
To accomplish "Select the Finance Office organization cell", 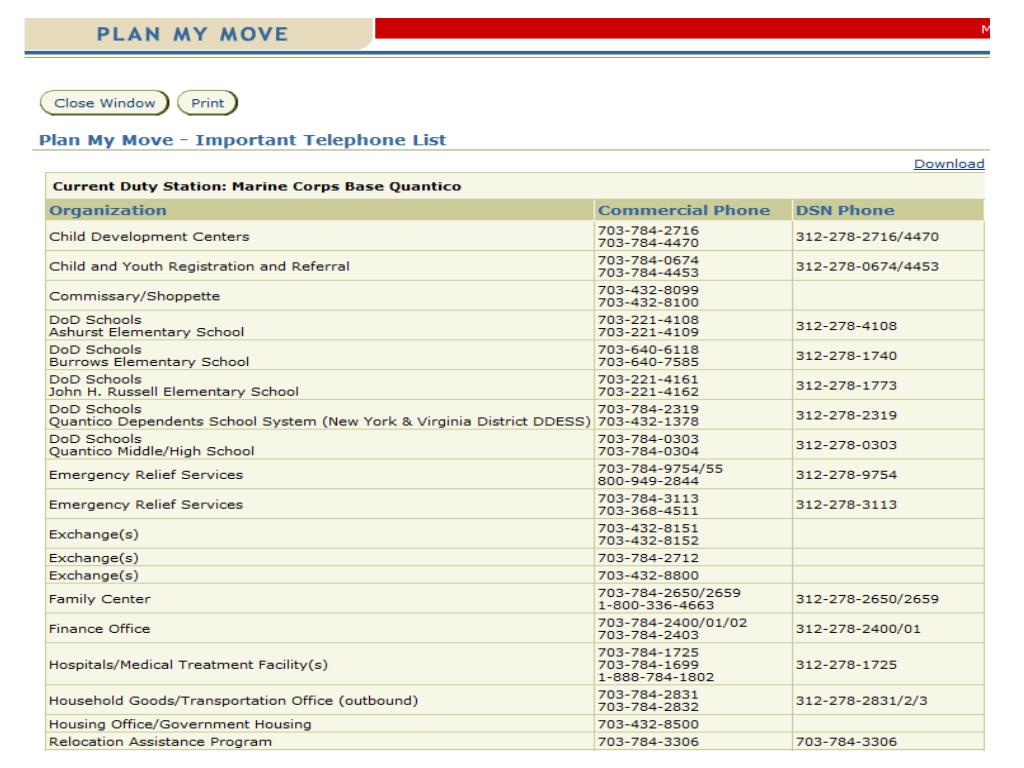I will point(320,629).
